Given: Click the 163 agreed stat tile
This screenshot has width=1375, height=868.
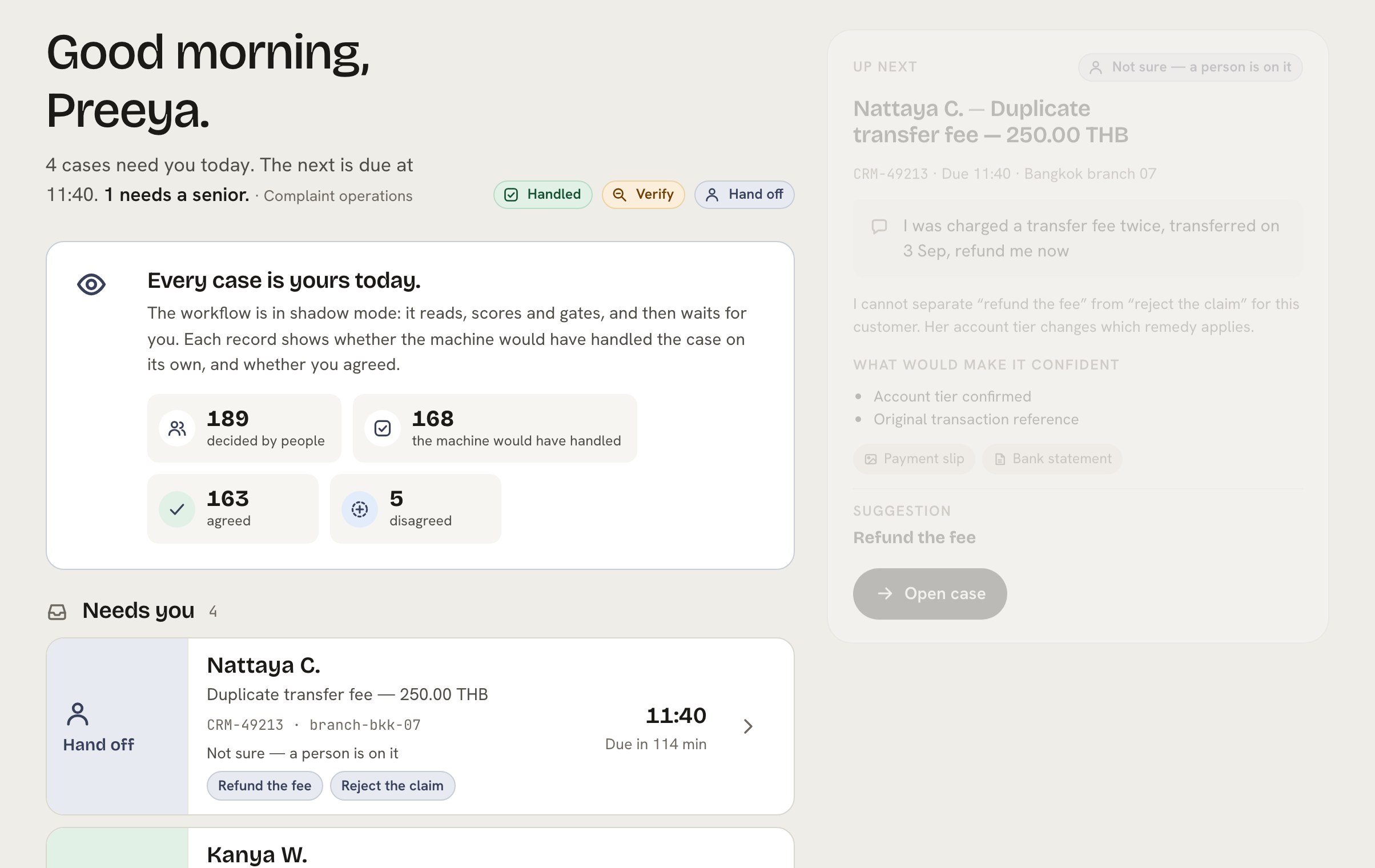Looking at the screenshot, I should coord(233,509).
